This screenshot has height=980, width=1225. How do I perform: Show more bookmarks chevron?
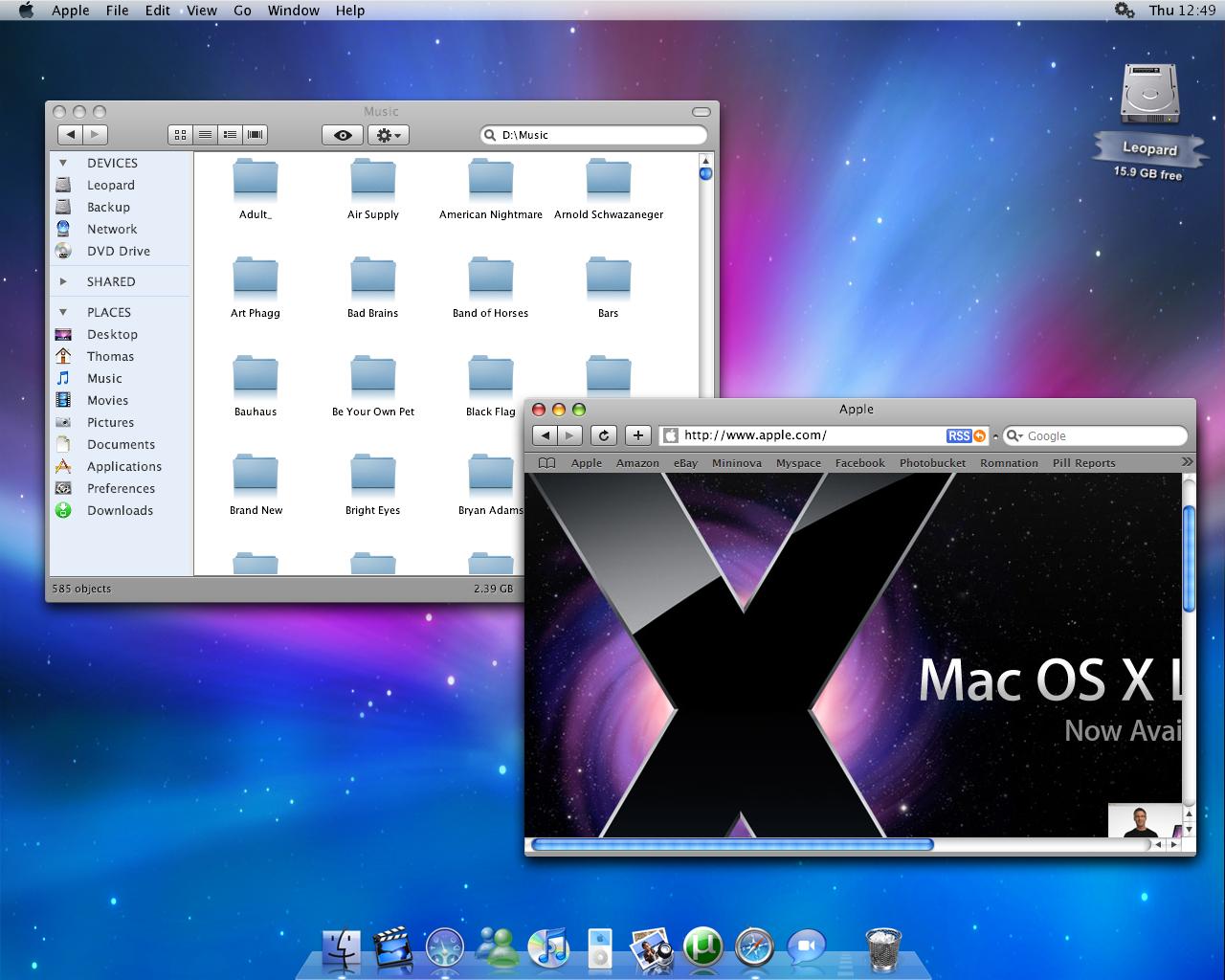point(1188,461)
